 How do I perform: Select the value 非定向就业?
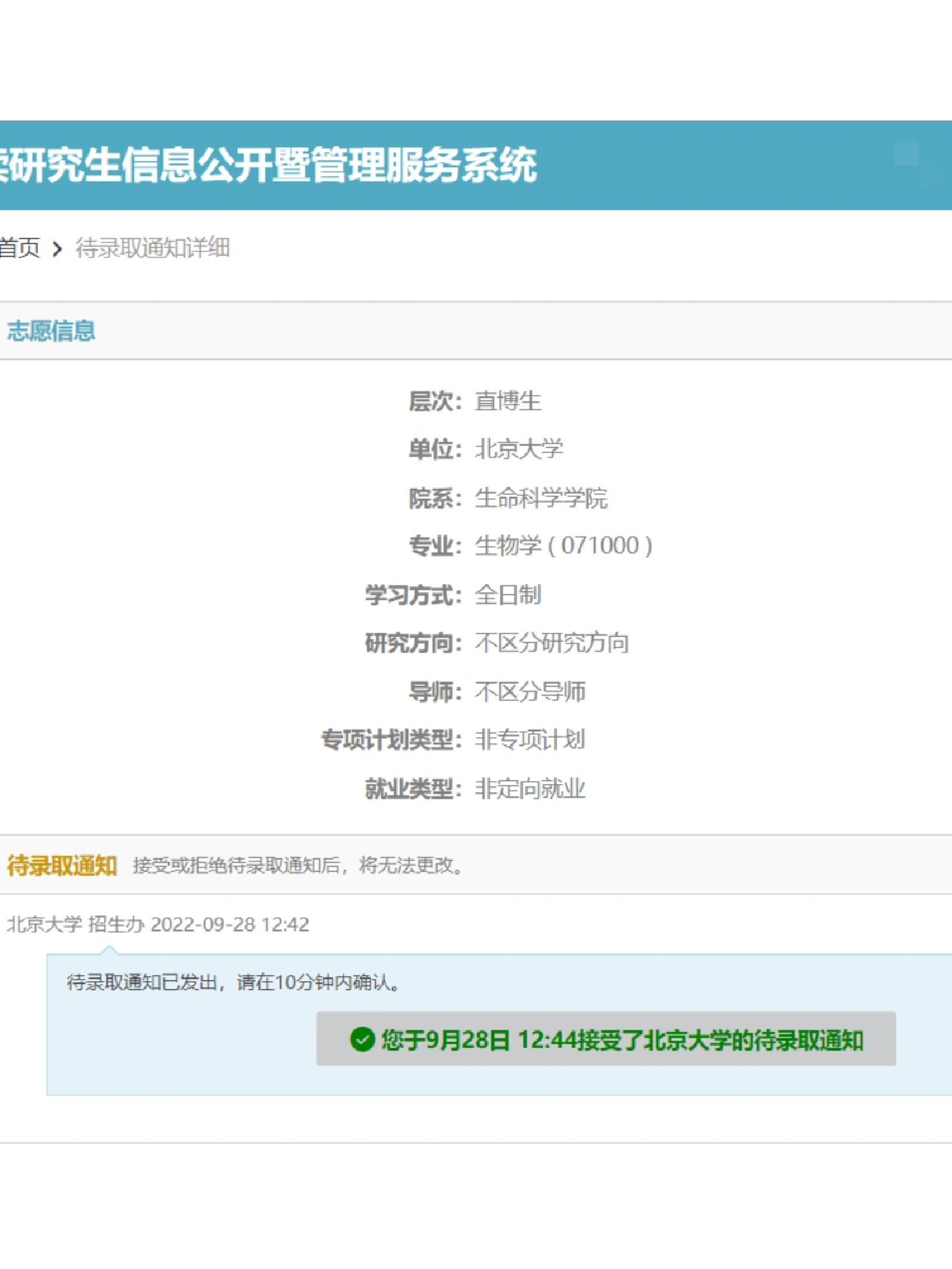(530, 788)
